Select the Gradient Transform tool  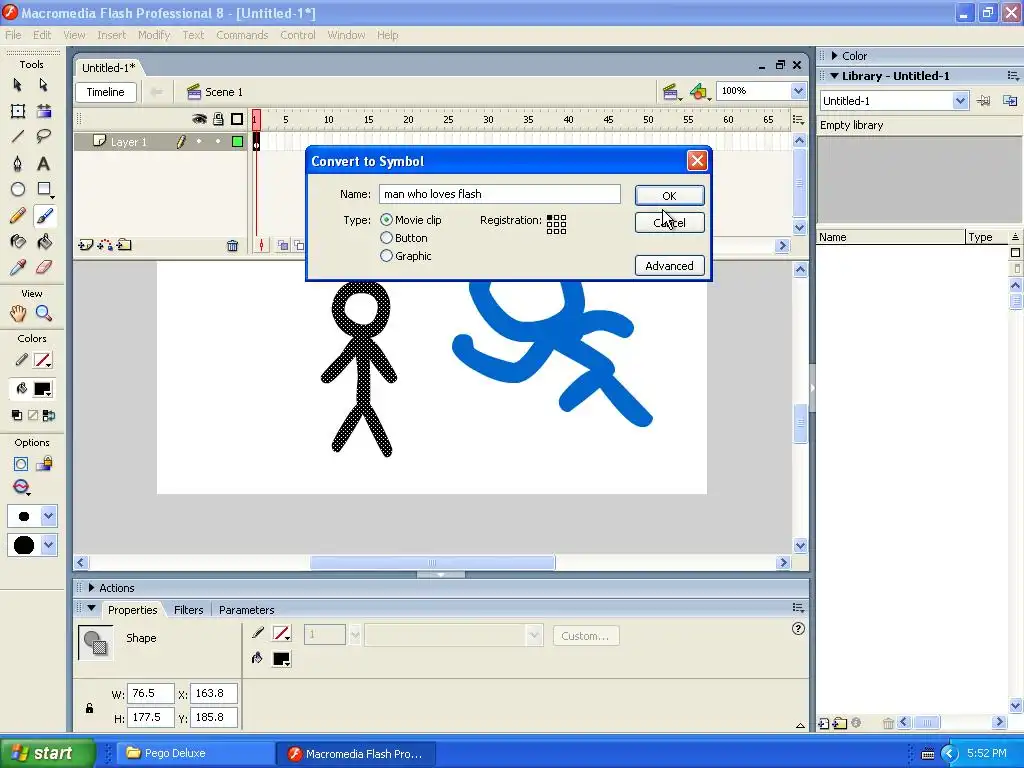tap(44, 111)
